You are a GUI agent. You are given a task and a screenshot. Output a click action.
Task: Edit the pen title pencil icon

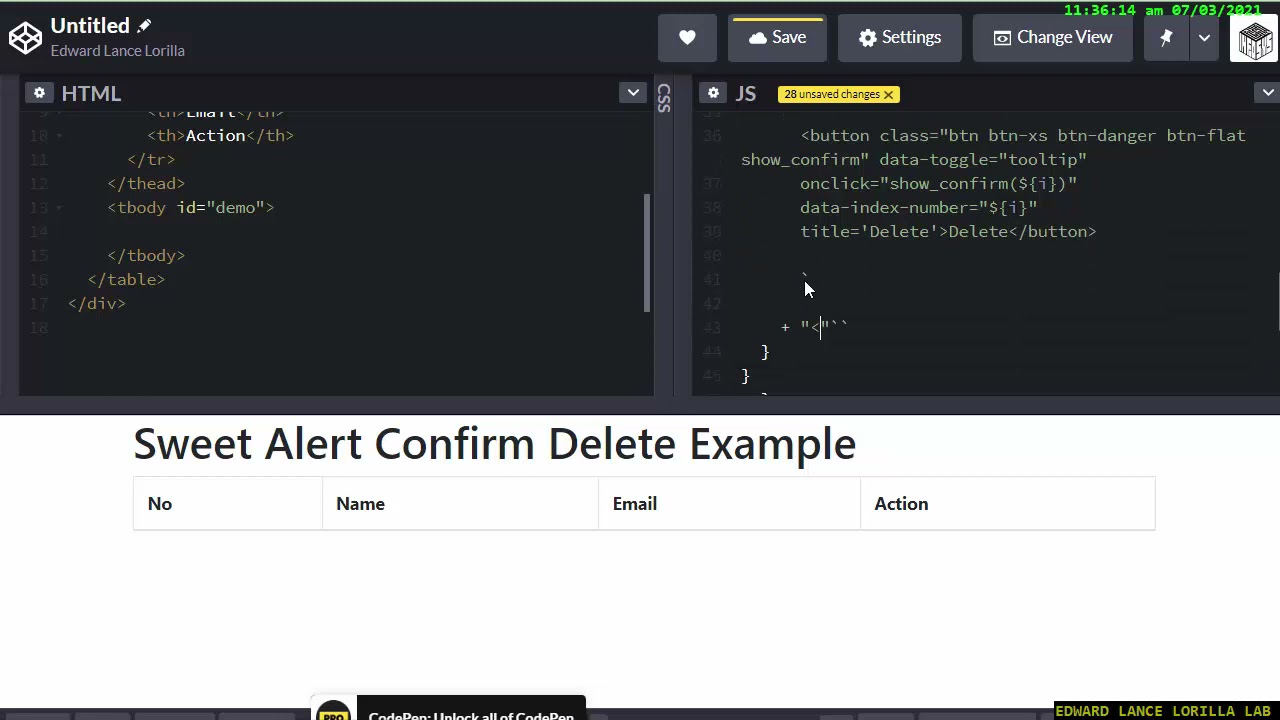(144, 26)
